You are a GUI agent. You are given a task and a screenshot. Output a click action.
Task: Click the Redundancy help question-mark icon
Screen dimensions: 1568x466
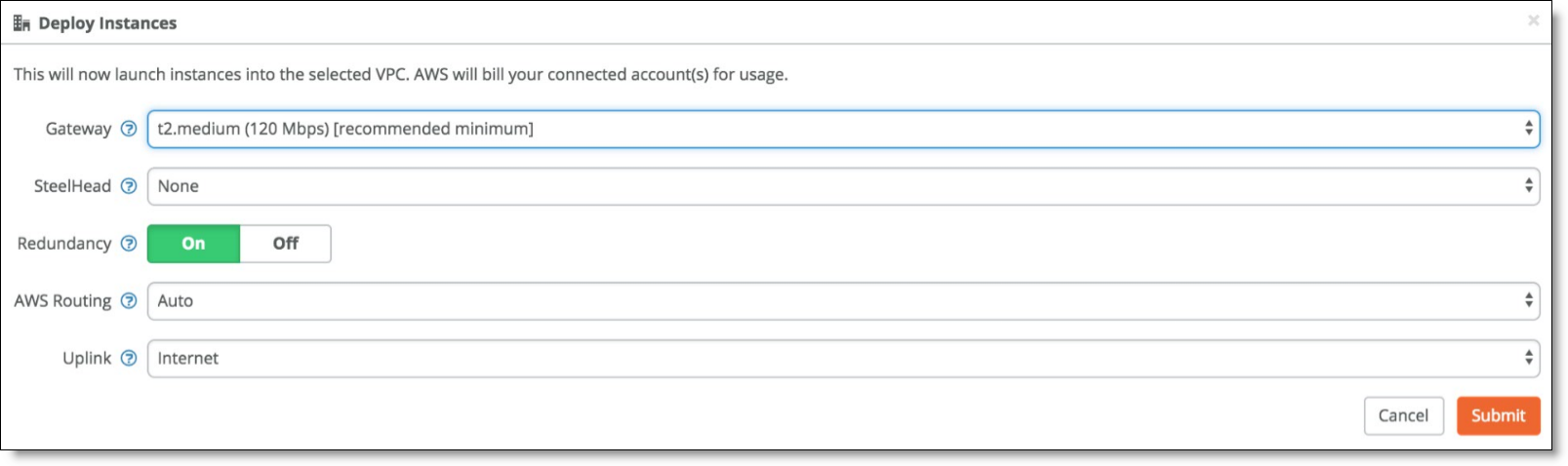click(x=128, y=244)
